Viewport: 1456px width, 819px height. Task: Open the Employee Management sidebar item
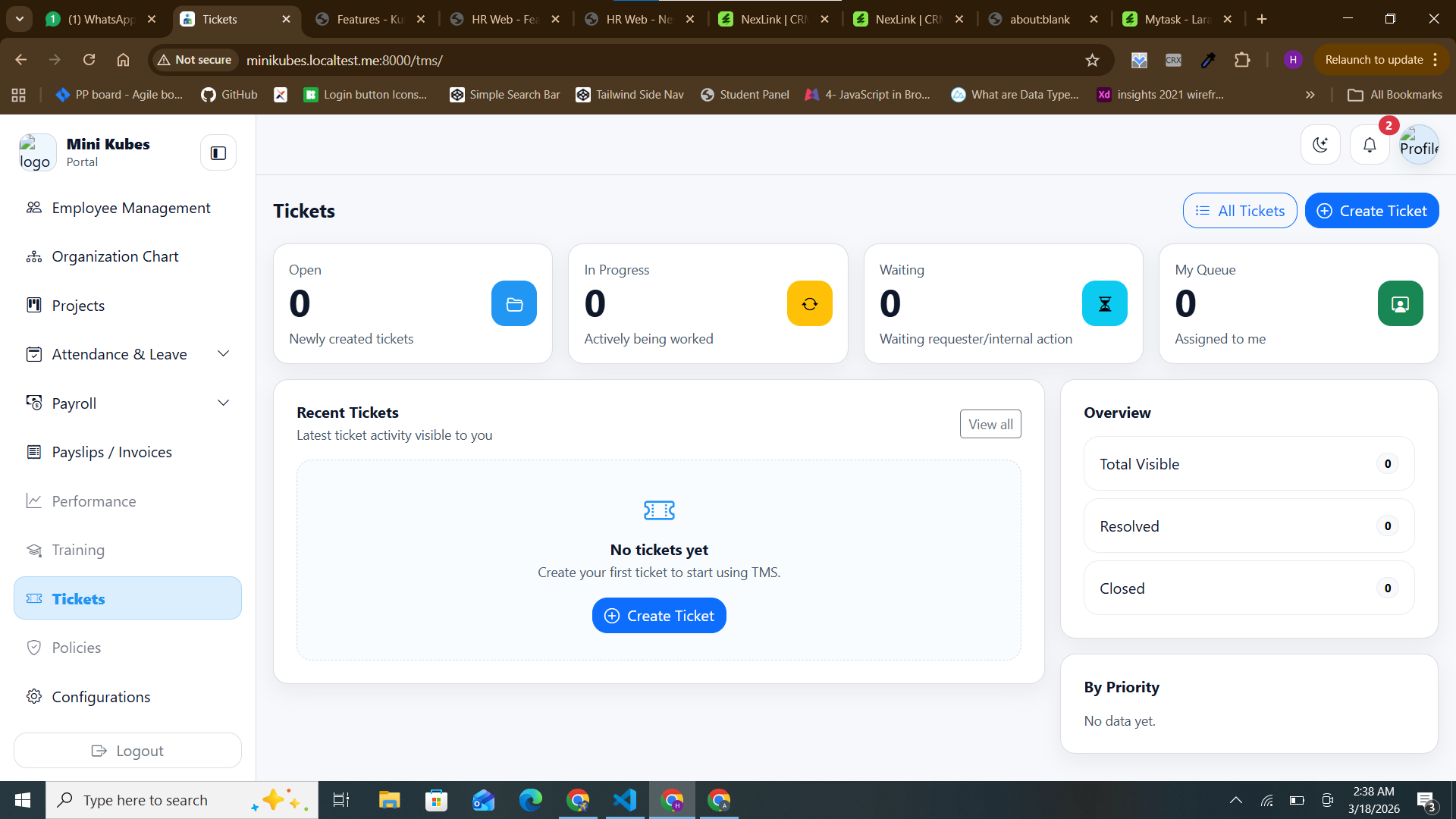[131, 208]
